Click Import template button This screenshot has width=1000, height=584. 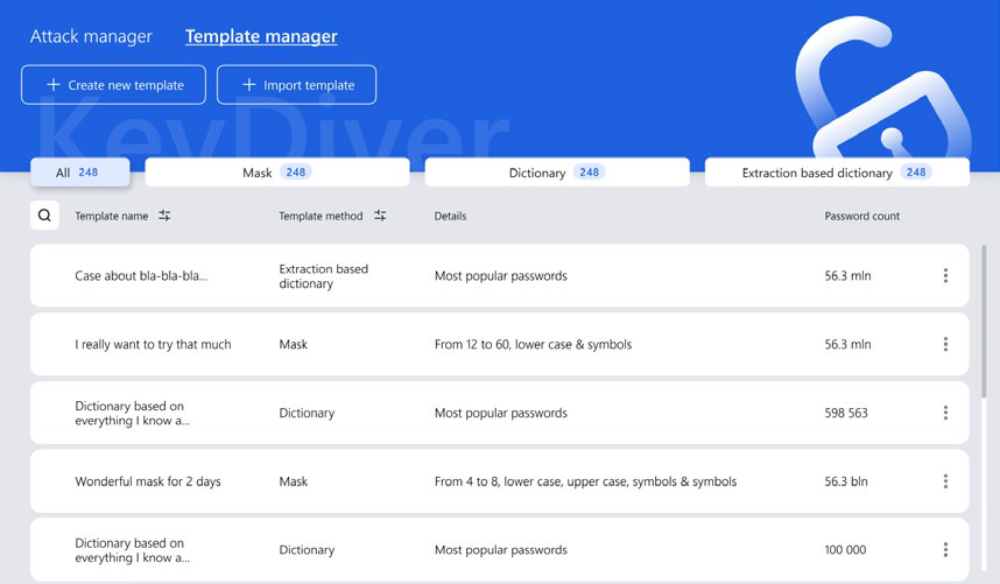[x=296, y=85]
